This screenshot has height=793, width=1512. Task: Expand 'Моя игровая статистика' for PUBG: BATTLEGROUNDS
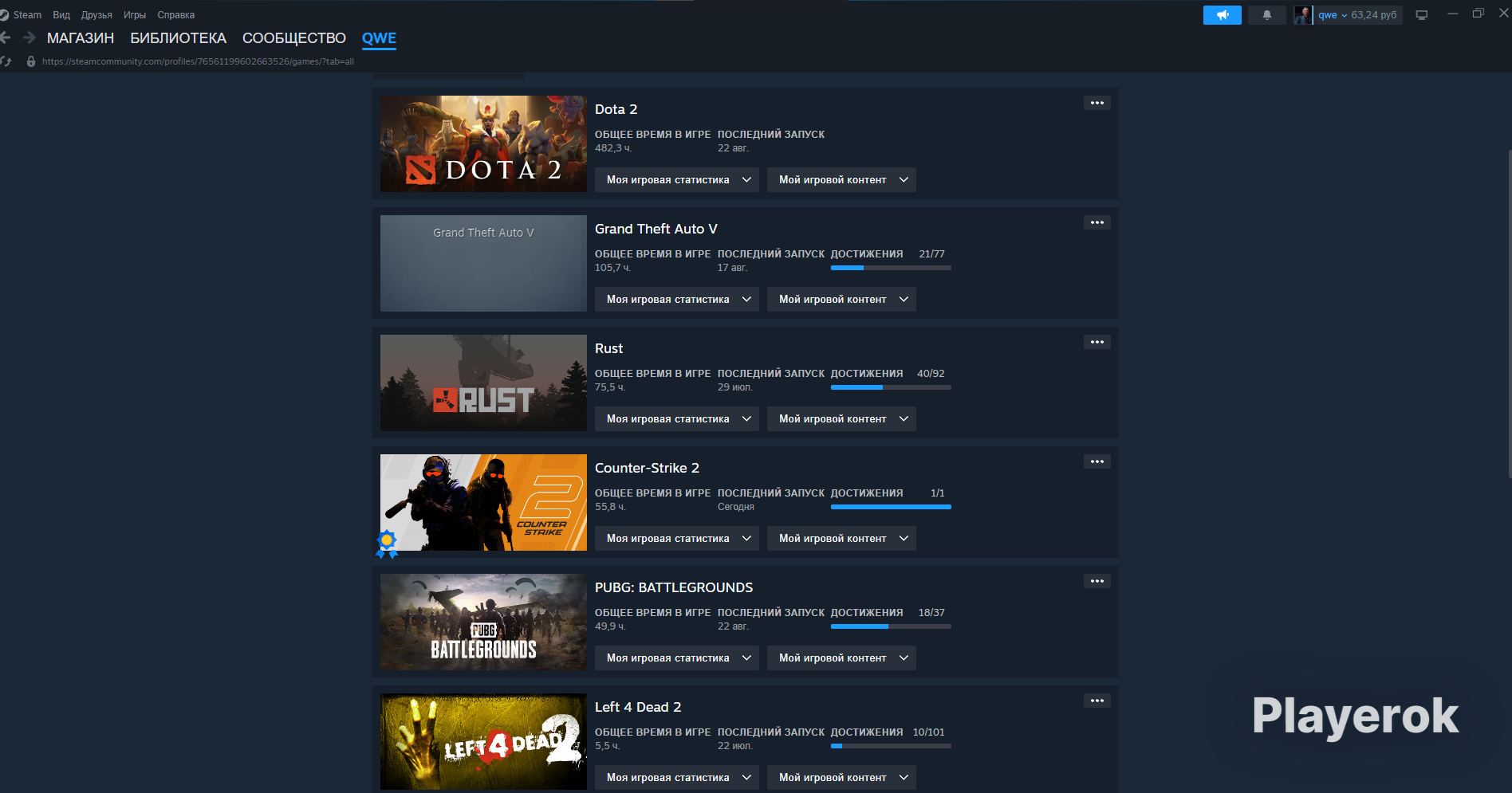677,658
